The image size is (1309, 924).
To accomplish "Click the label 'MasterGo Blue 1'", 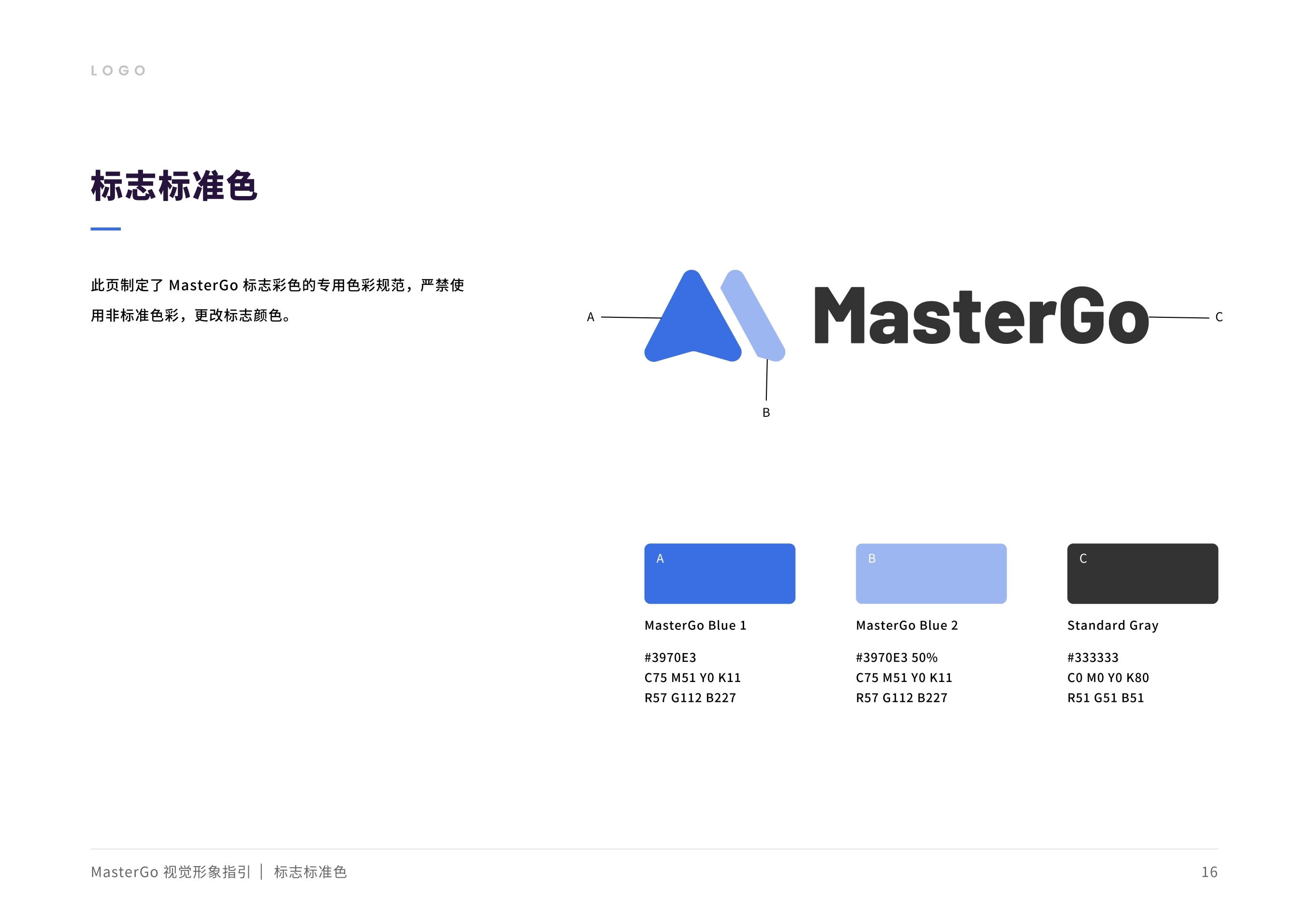I will point(695,625).
